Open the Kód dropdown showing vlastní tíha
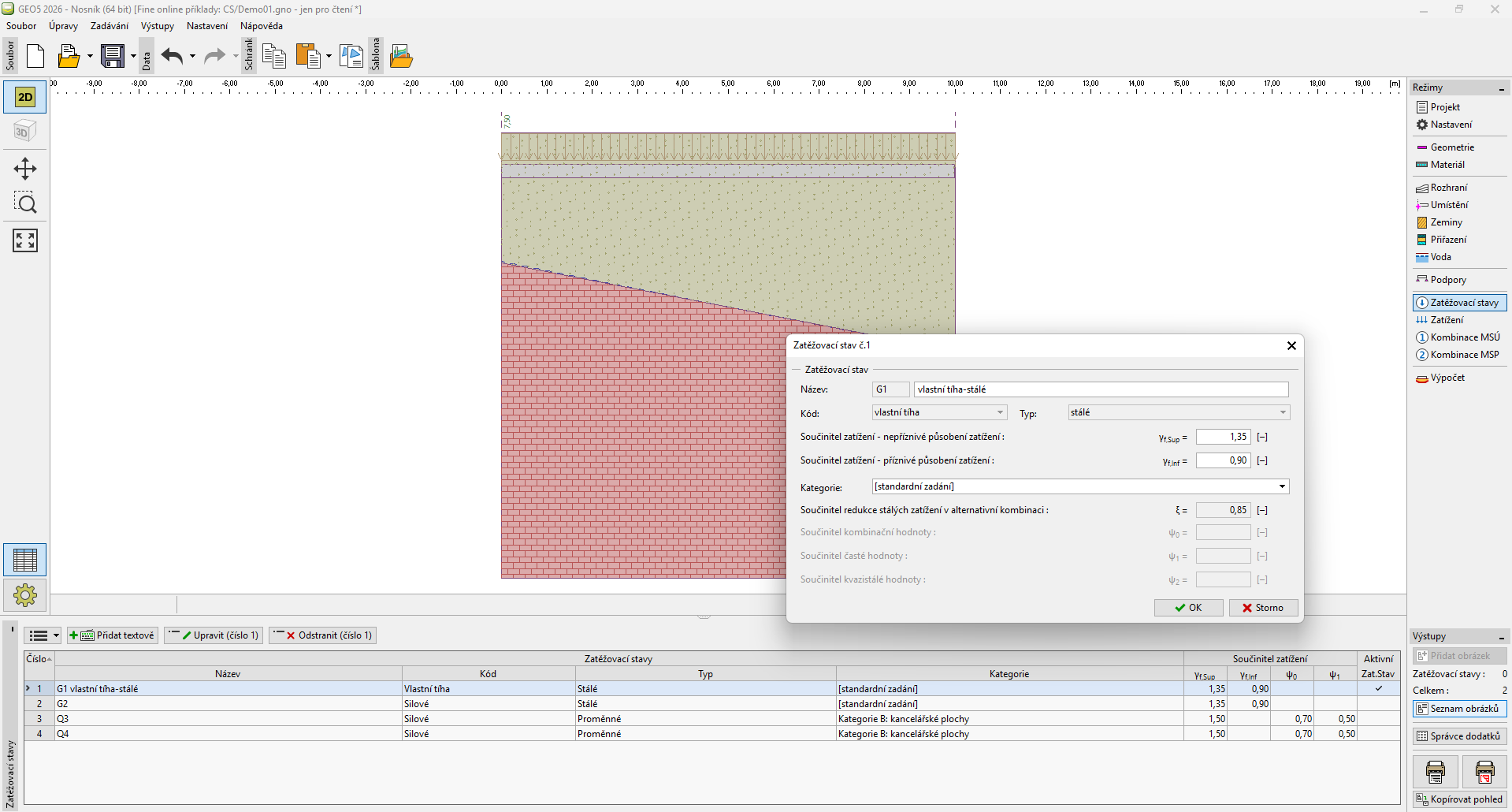The image size is (1512, 812). tap(939, 412)
